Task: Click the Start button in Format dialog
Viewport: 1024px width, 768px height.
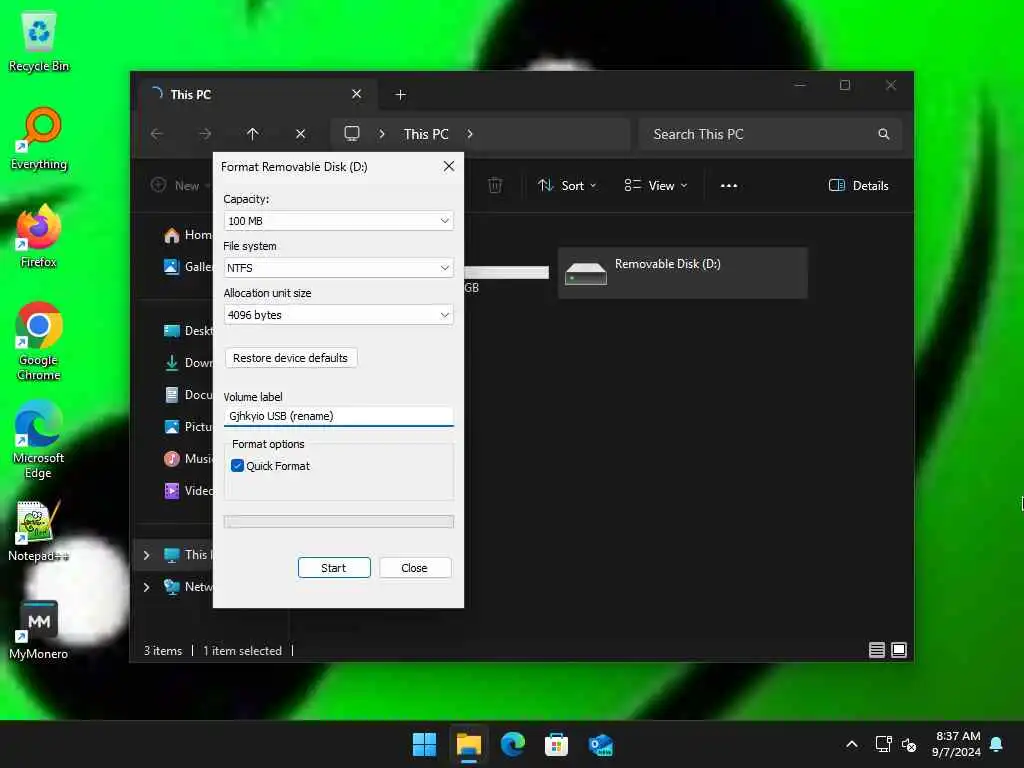Action: (334, 568)
